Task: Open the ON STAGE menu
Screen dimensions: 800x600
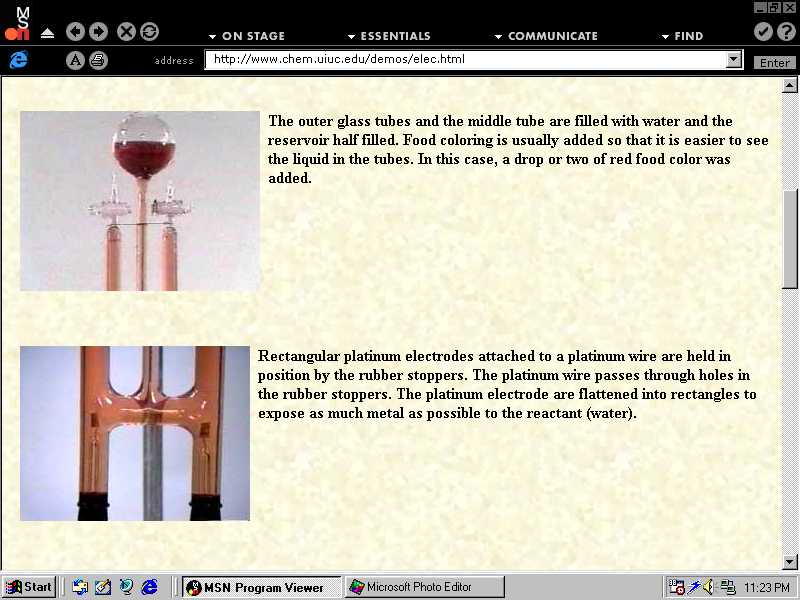Action: 246,36
